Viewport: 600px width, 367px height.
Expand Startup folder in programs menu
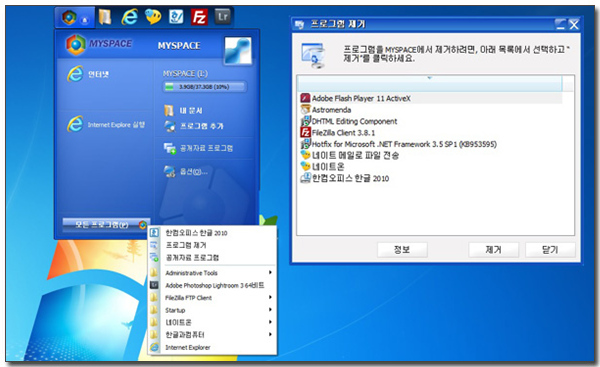[x=212, y=310]
